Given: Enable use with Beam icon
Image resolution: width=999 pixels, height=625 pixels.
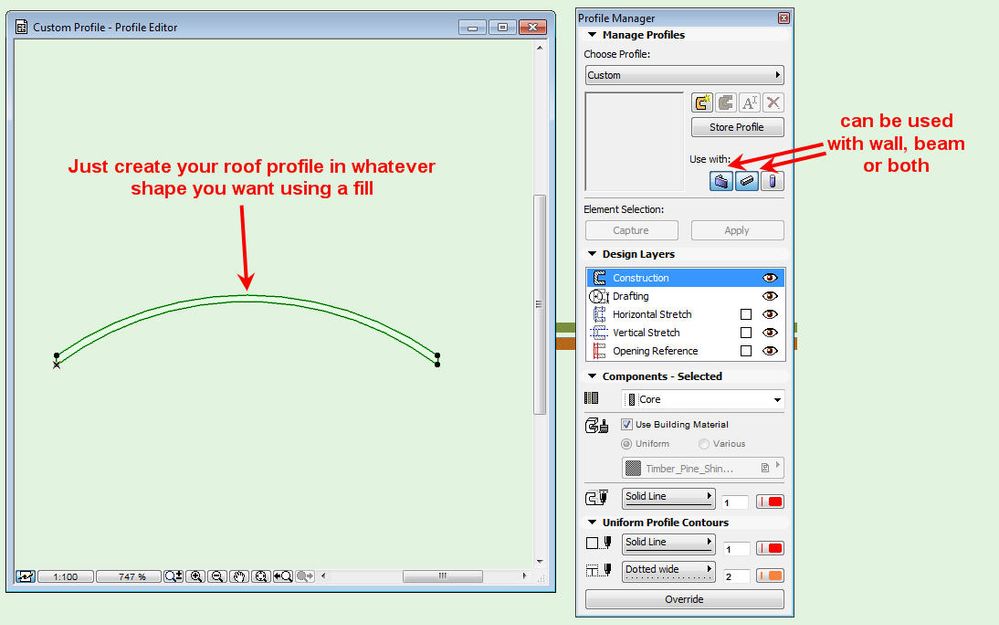Looking at the screenshot, I should (x=747, y=181).
